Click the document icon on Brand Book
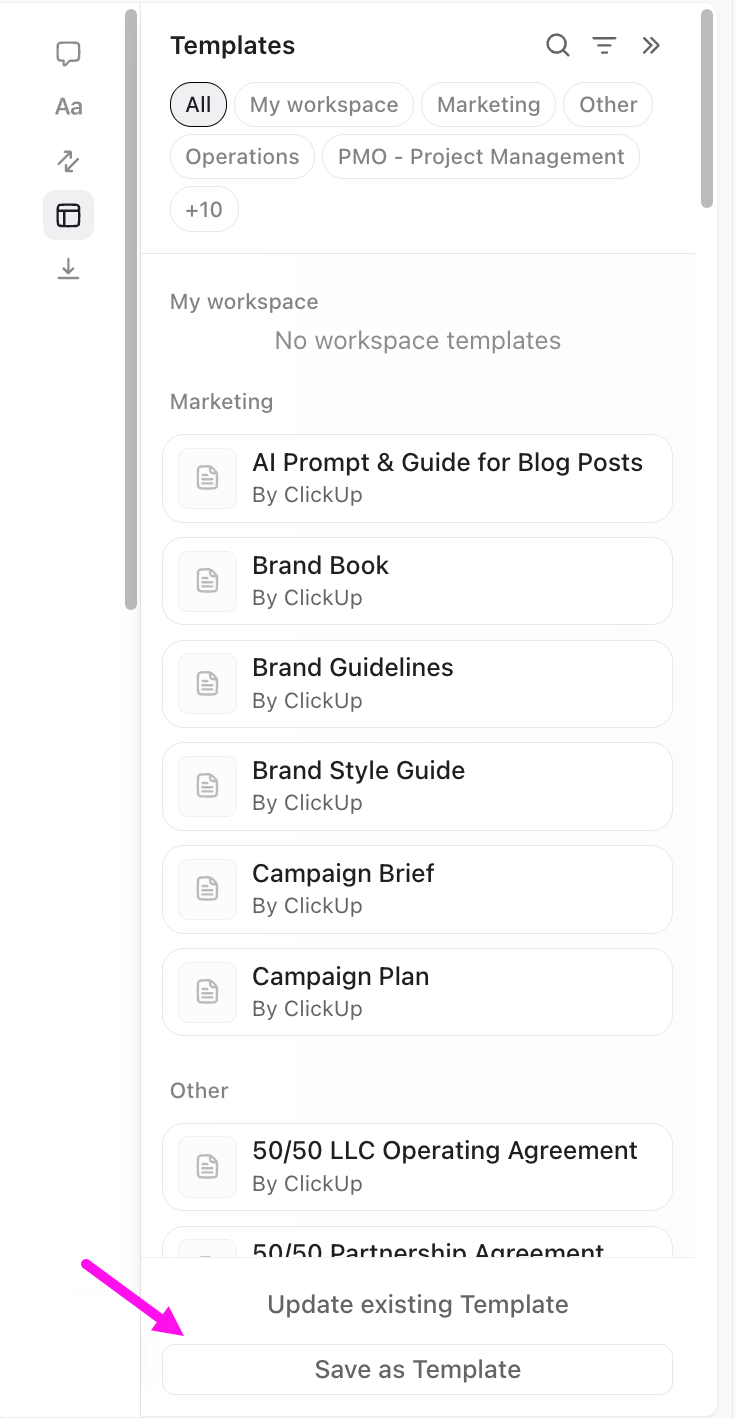The width and height of the screenshot is (736, 1418). (x=207, y=581)
